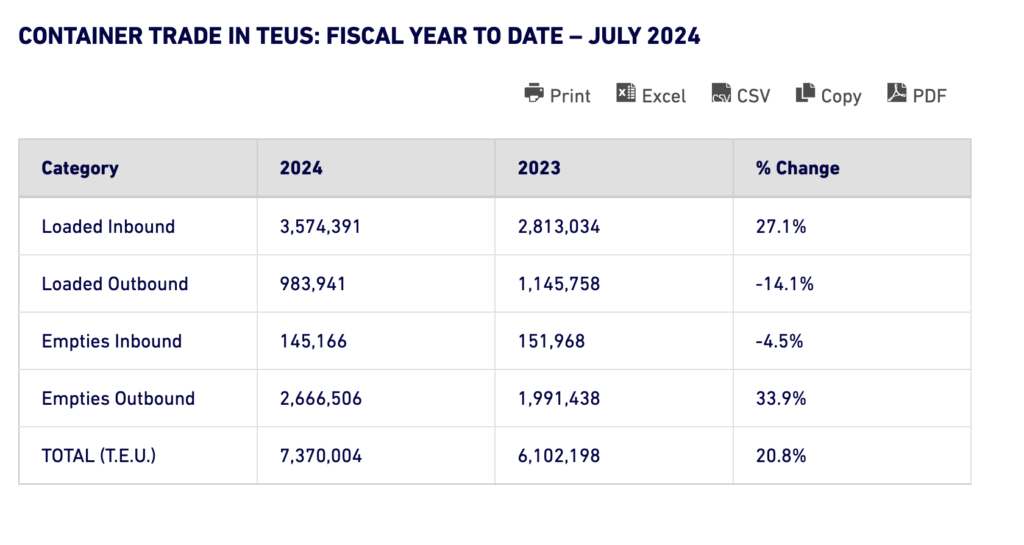Viewport: 1024px width, 545px height.
Task: Download data using CSV text label
Action: click(x=754, y=96)
